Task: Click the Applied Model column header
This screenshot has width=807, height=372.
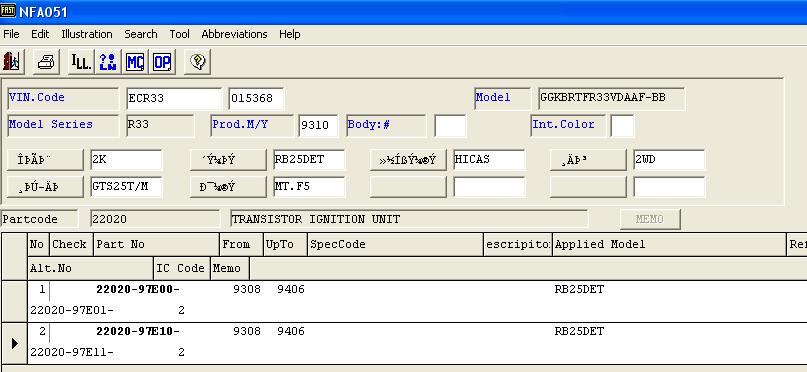Action: click(670, 244)
